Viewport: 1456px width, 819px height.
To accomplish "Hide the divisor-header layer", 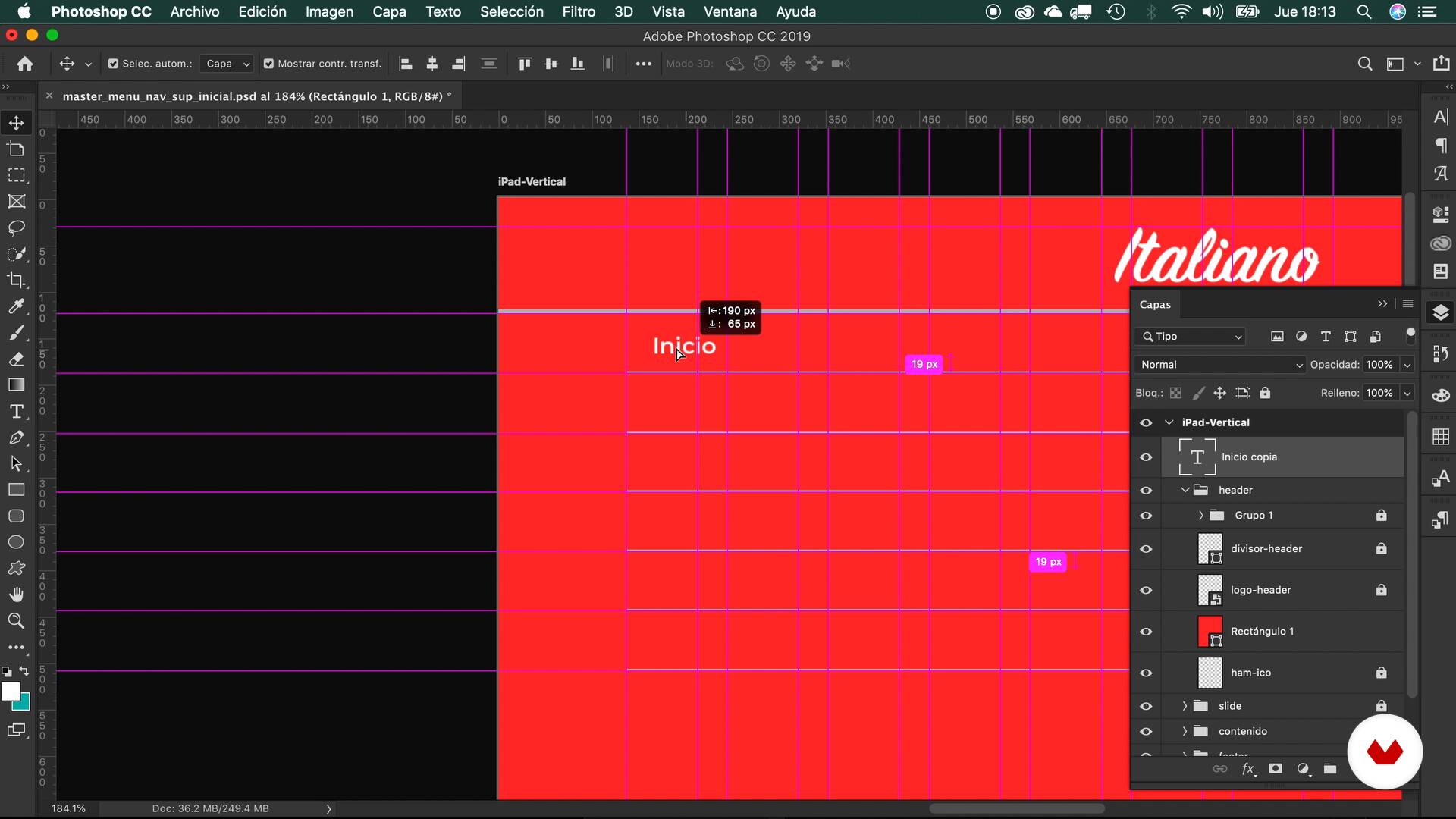I will 1146,549.
